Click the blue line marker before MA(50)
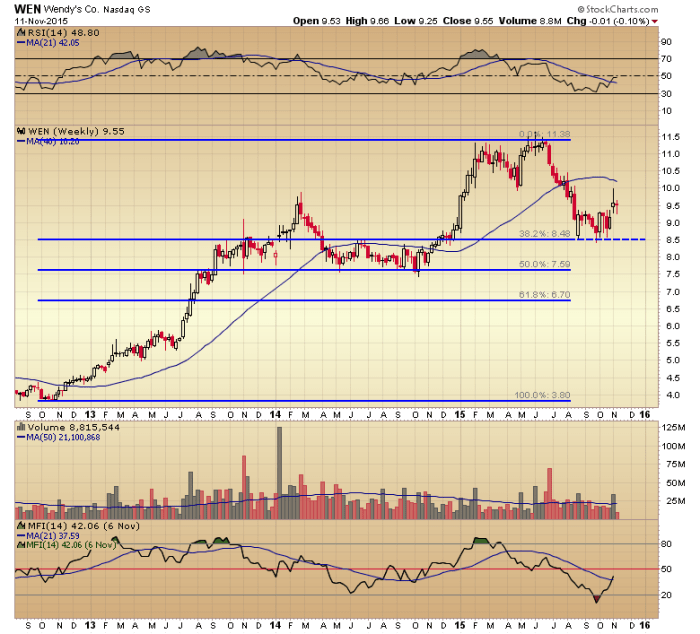 tap(21, 438)
